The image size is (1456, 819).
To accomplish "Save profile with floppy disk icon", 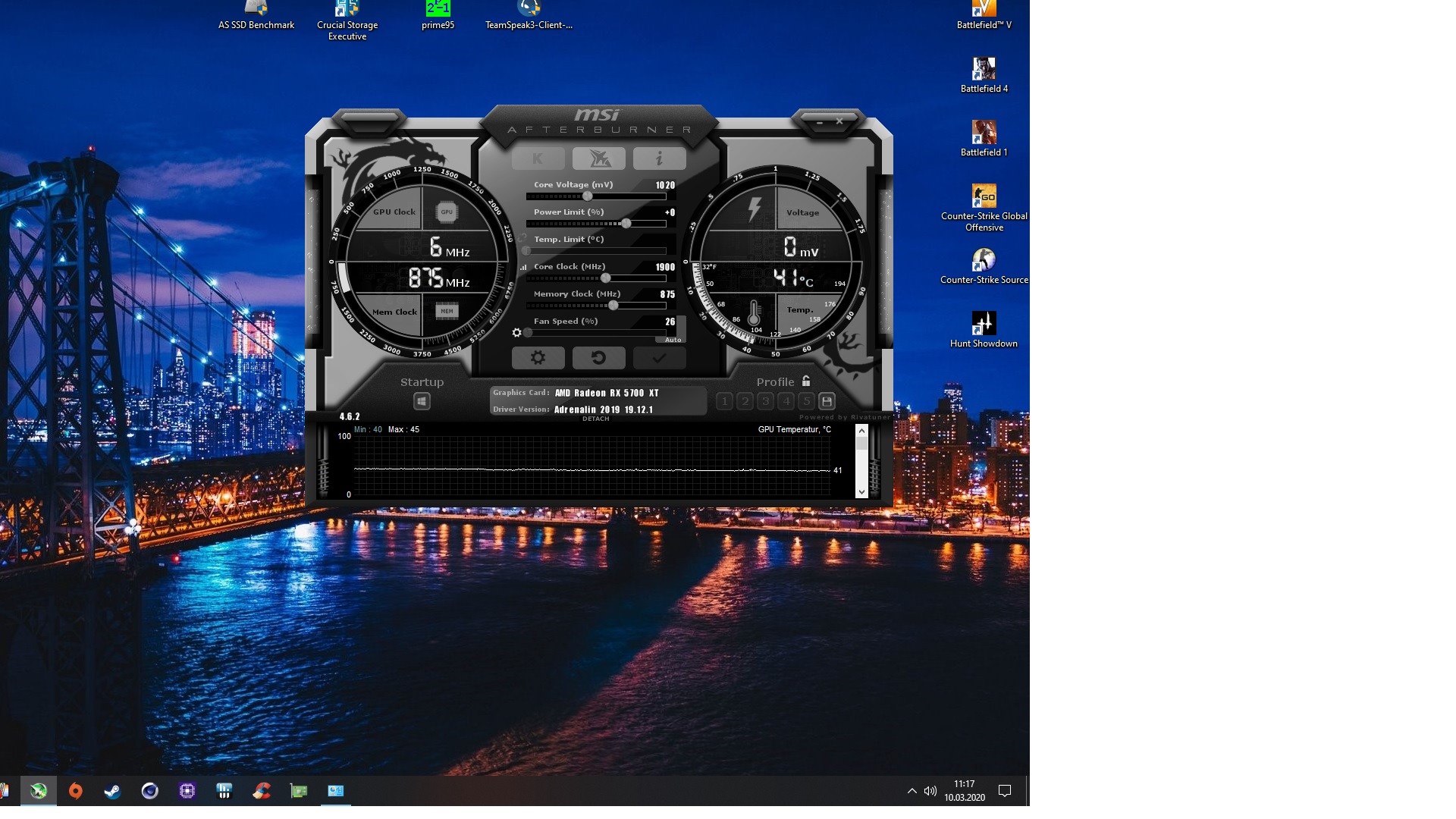I will coord(827,401).
